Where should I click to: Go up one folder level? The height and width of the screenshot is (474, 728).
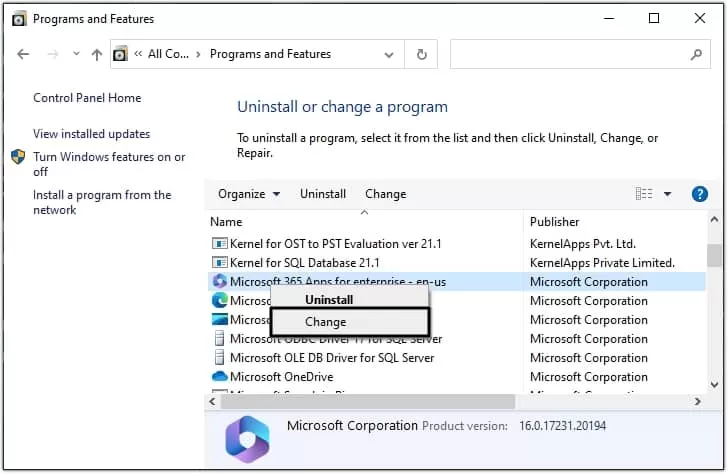pyautogui.click(x=97, y=54)
